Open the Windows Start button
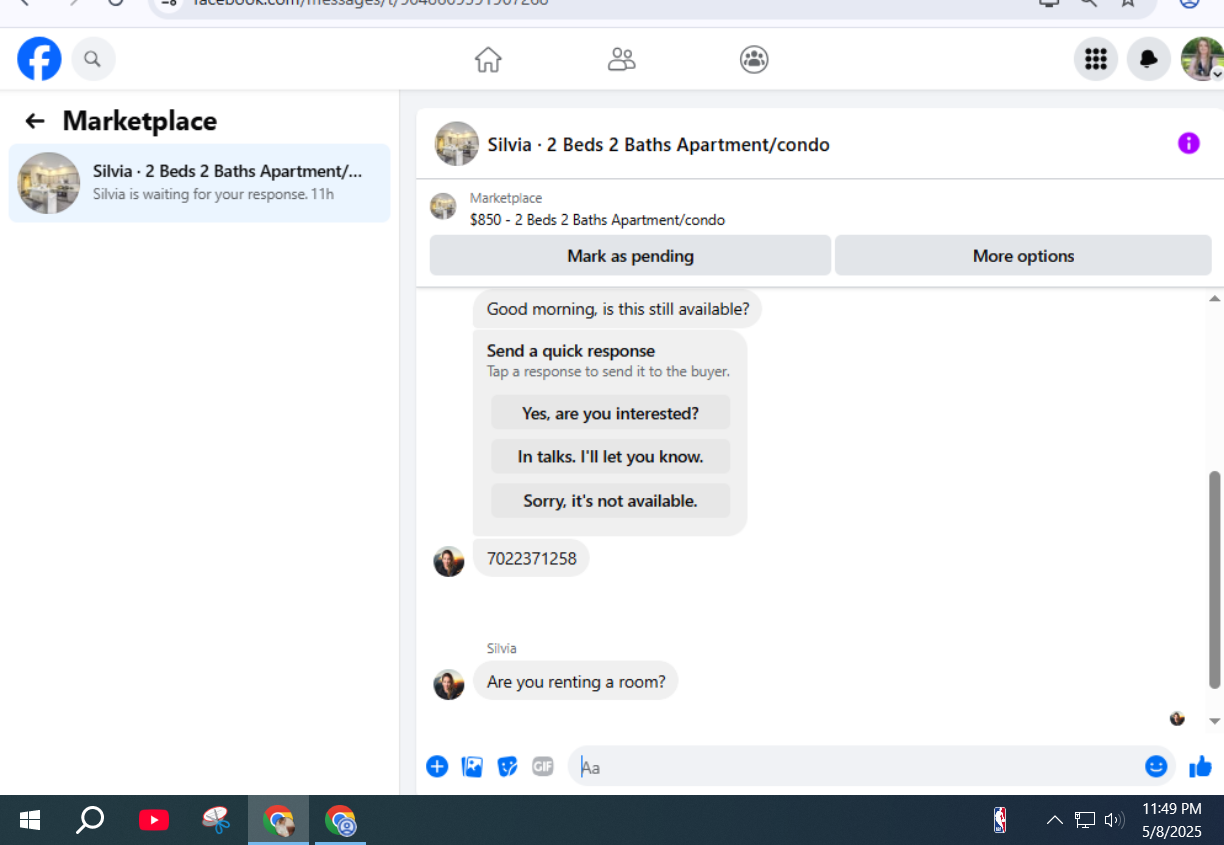The width and height of the screenshot is (1224, 845). 30,821
